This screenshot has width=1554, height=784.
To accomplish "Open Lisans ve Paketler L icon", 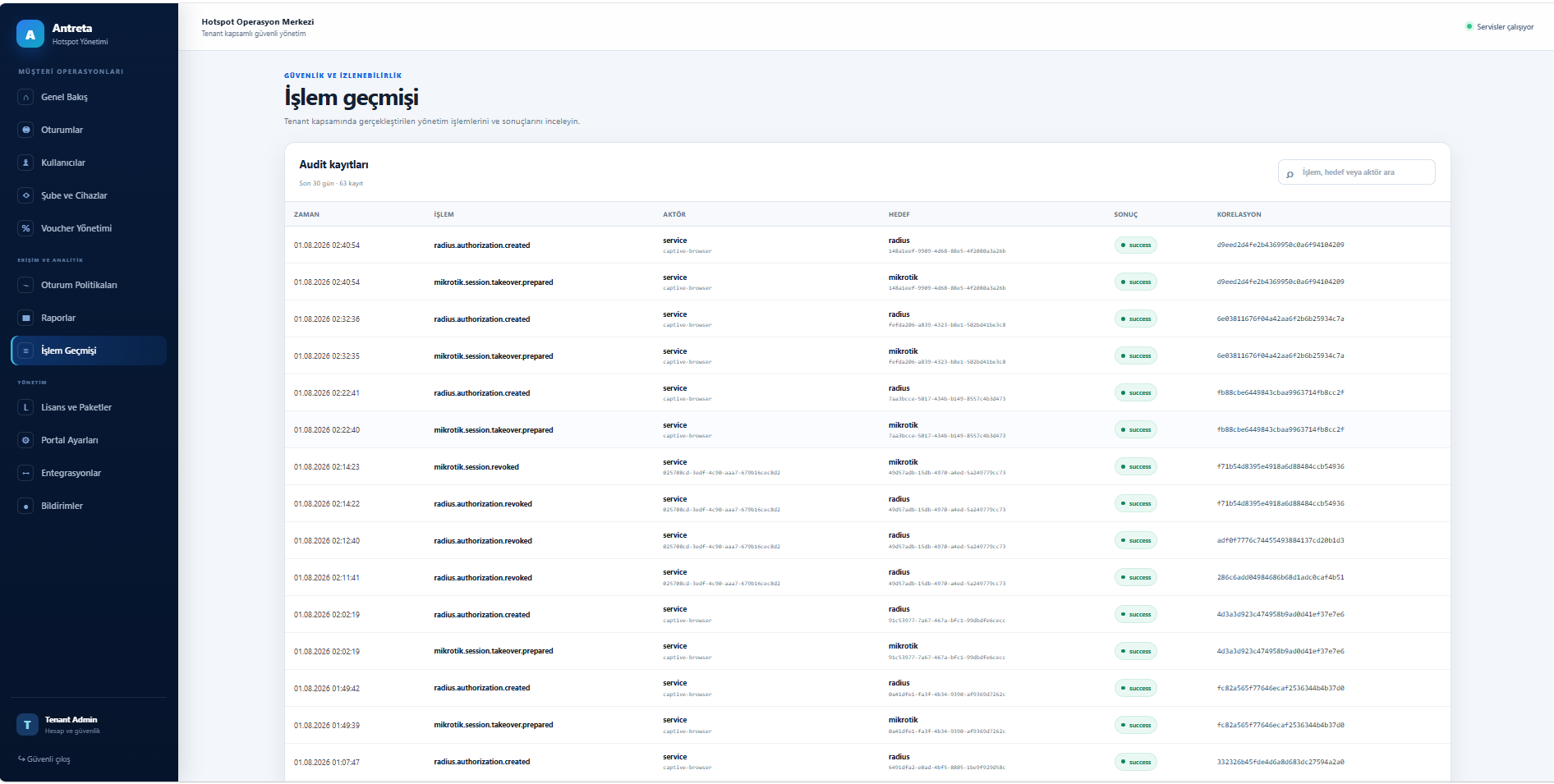I will 26,407.
